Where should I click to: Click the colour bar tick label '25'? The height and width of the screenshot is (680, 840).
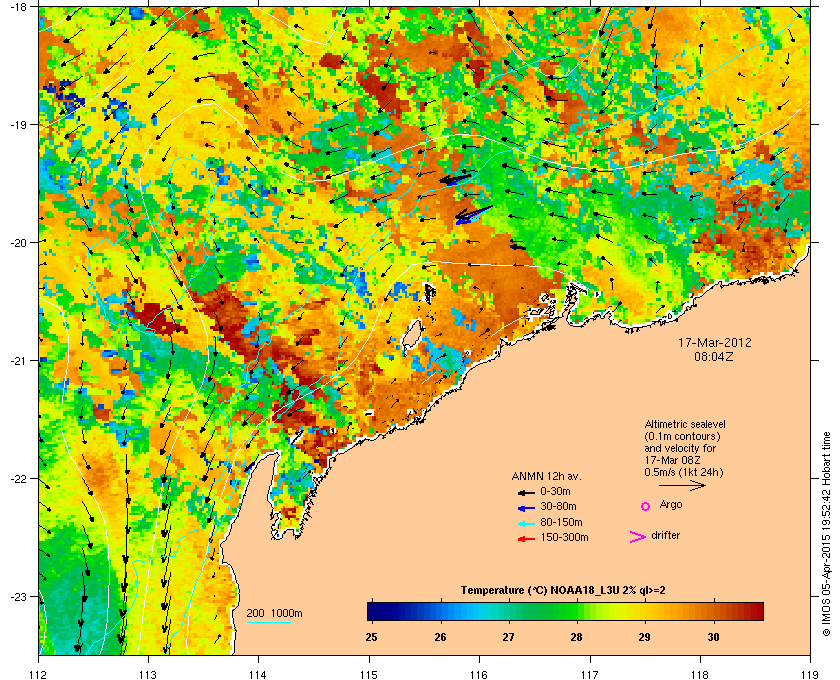click(371, 637)
